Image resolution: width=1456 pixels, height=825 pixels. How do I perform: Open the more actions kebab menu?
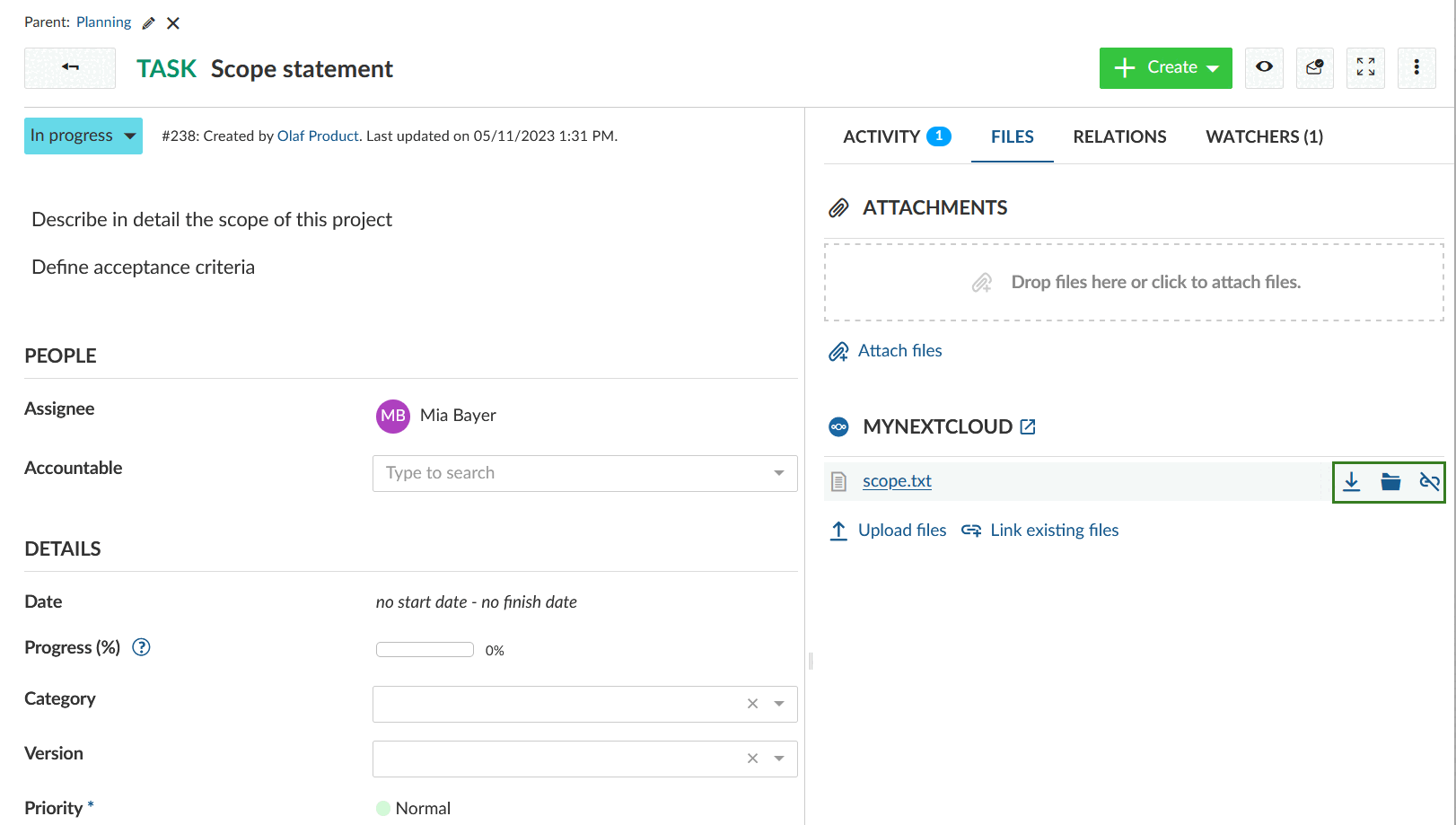click(1417, 67)
